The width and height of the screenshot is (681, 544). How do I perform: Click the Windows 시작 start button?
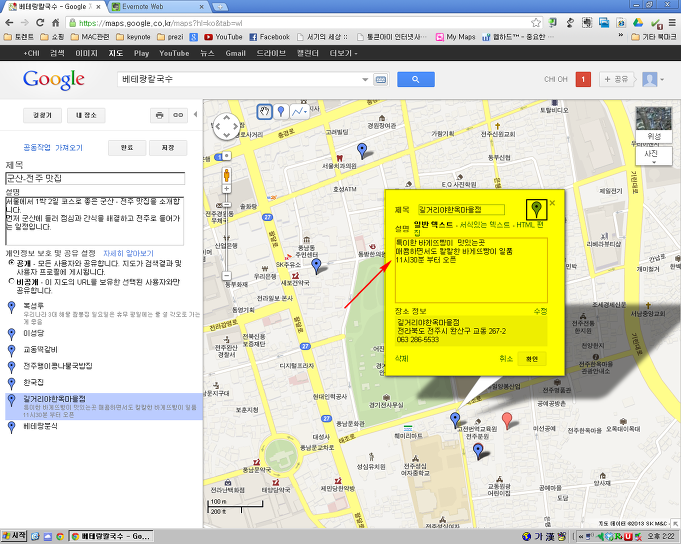[14, 536]
